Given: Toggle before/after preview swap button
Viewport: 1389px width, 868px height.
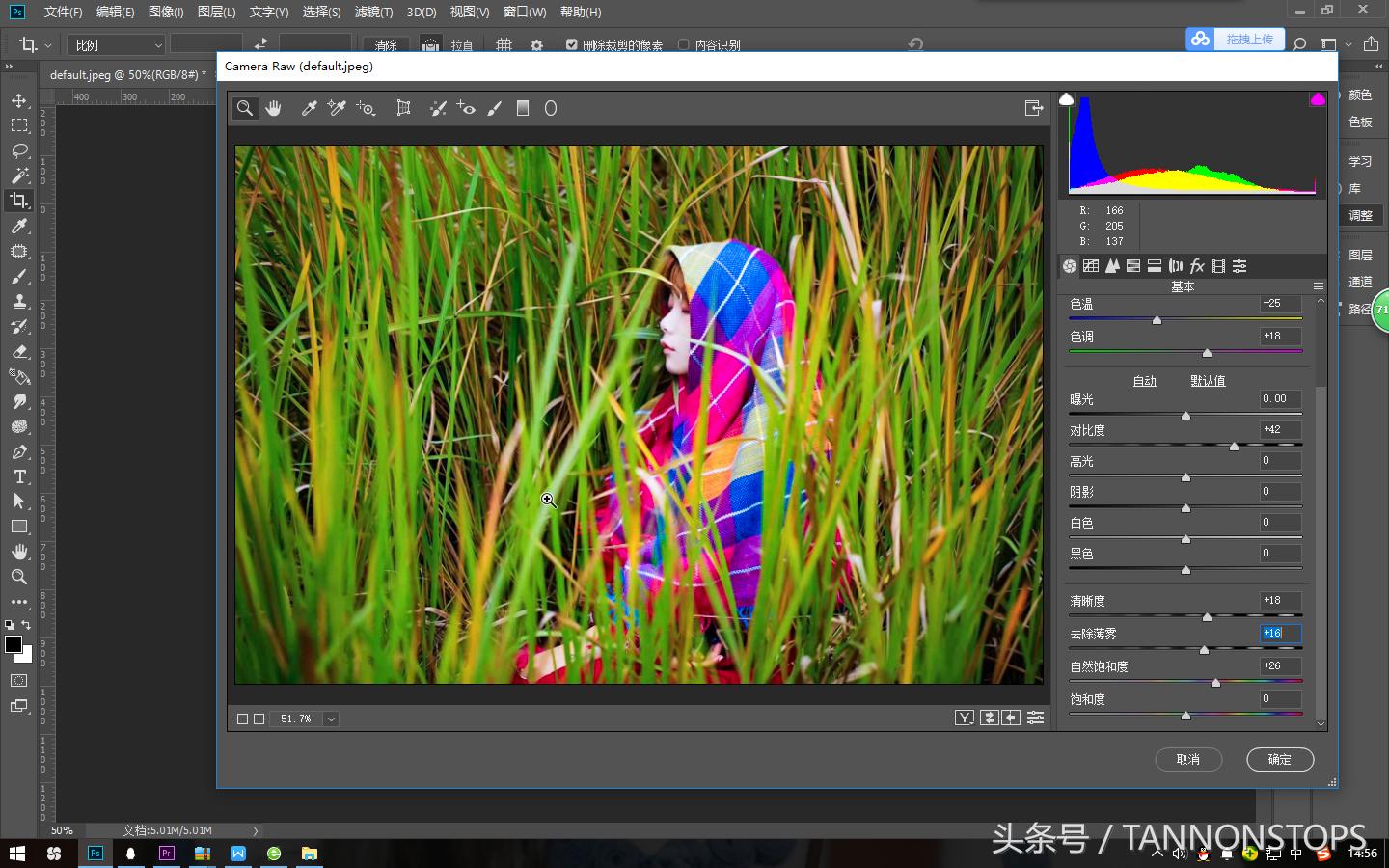Looking at the screenshot, I should (989, 718).
